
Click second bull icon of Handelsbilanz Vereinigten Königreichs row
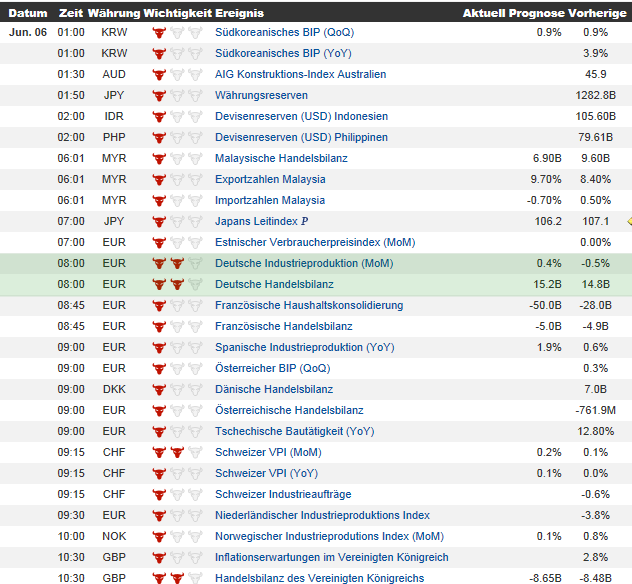click(177, 578)
